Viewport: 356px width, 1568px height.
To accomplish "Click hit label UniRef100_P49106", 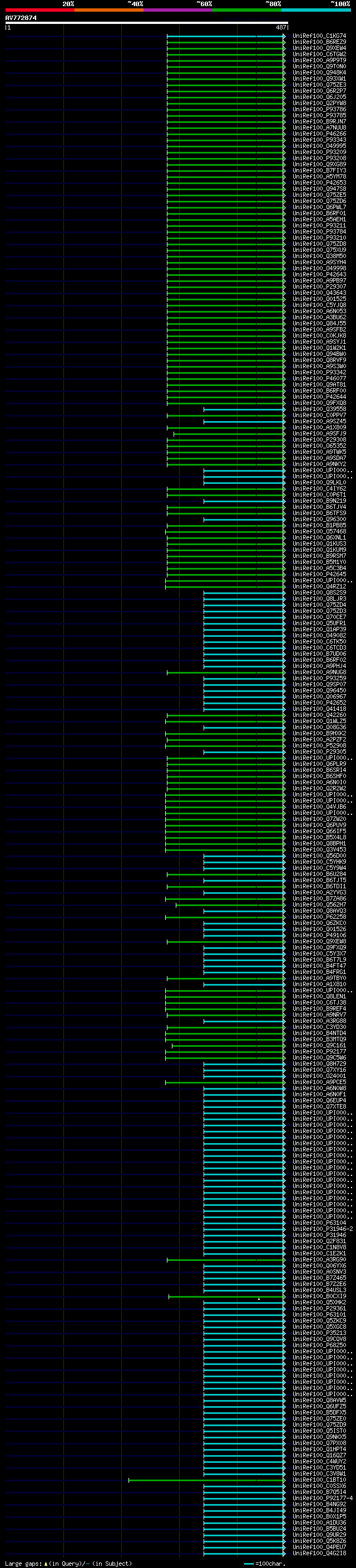I will click(x=319, y=935).
